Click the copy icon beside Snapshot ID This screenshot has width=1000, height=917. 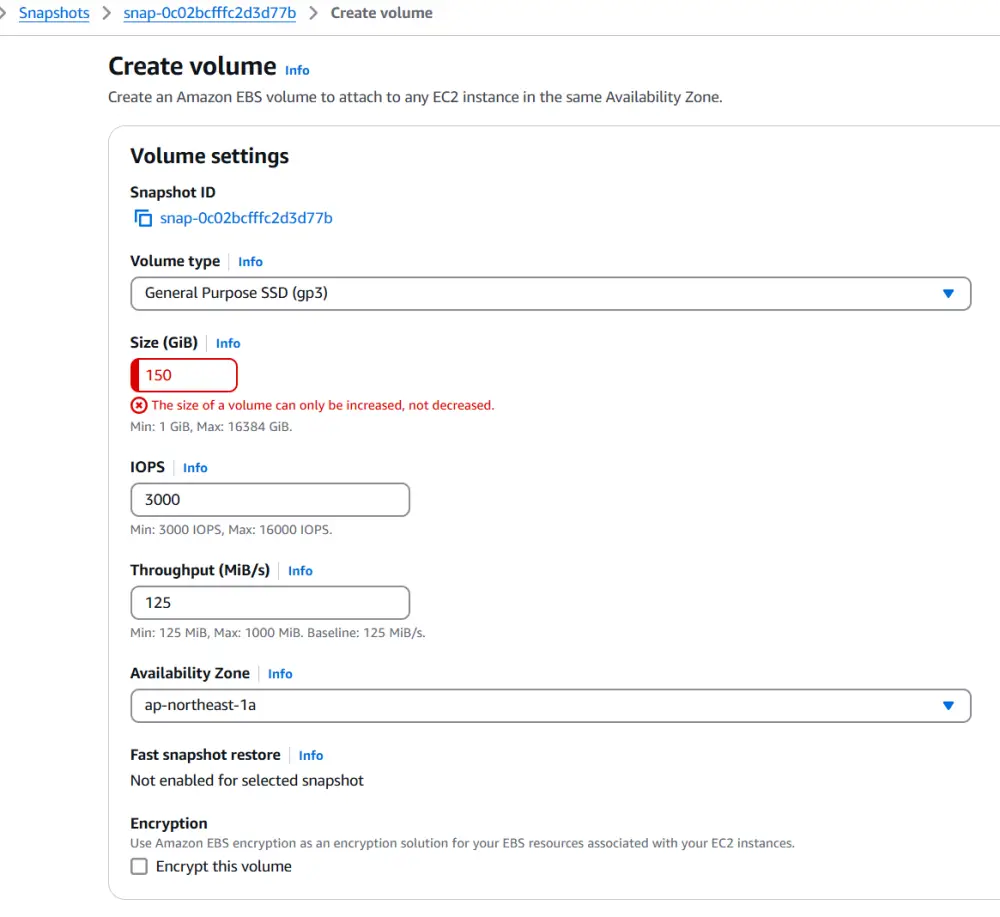(143, 218)
